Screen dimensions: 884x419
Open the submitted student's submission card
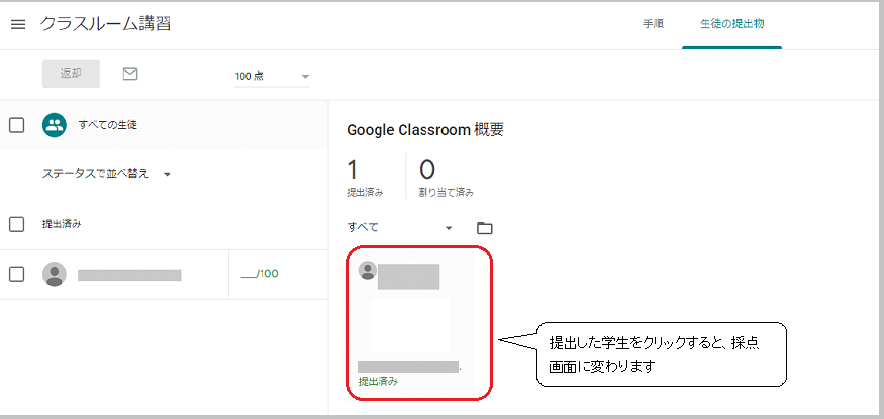pos(419,323)
